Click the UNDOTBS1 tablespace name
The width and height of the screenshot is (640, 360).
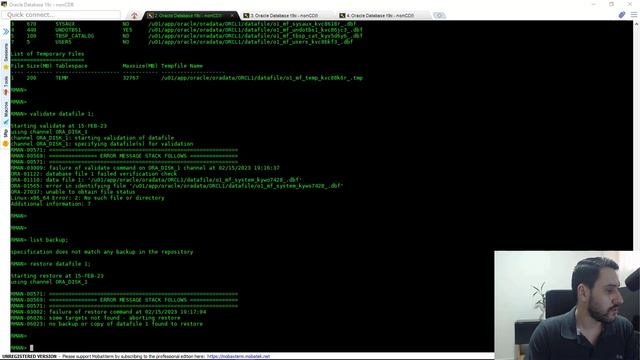(x=68, y=30)
